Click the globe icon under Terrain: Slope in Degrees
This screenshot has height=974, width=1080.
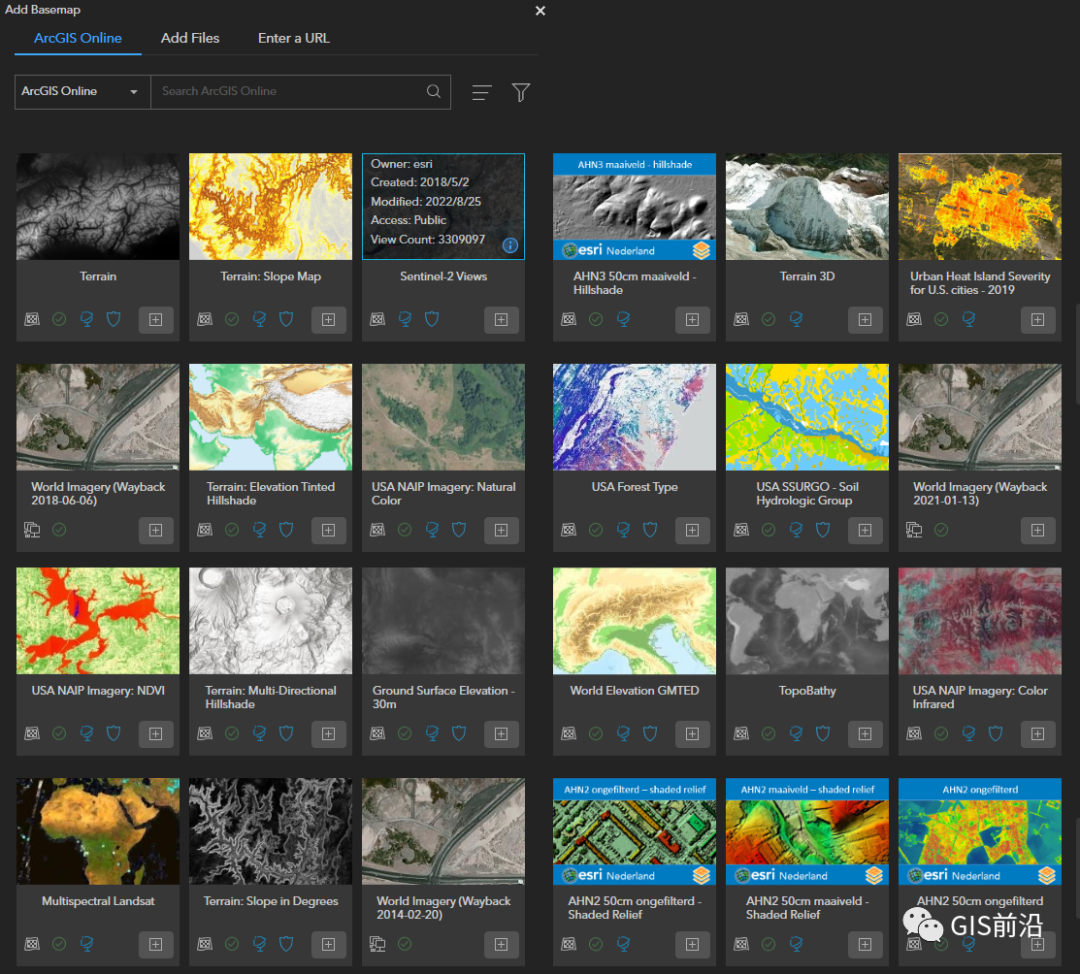tap(260, 944)
